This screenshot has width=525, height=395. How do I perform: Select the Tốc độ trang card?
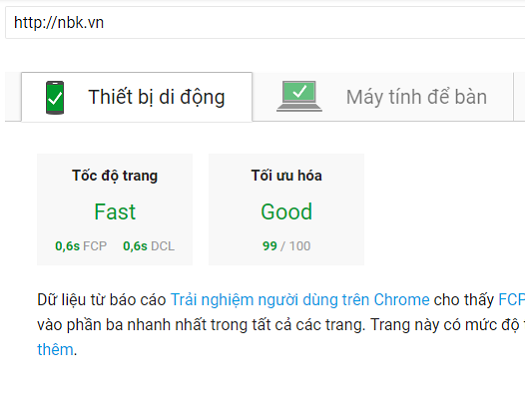[x=115, y=210]
